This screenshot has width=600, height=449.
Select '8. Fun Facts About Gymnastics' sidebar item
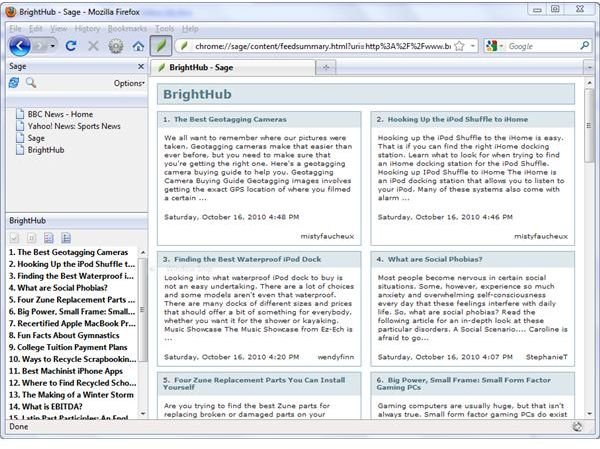64,335
